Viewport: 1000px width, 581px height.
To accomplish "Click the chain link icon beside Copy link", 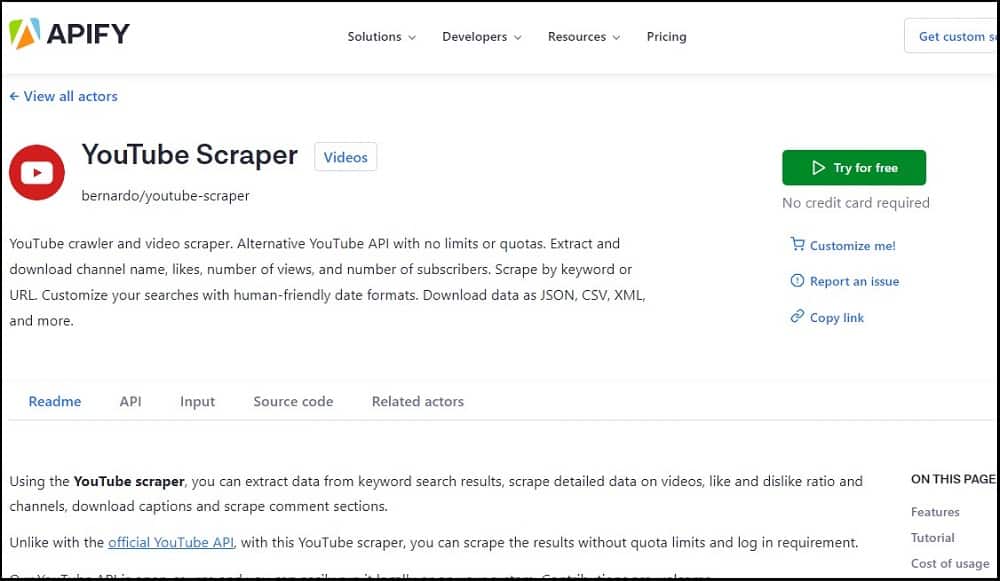I will coord(797,316).
